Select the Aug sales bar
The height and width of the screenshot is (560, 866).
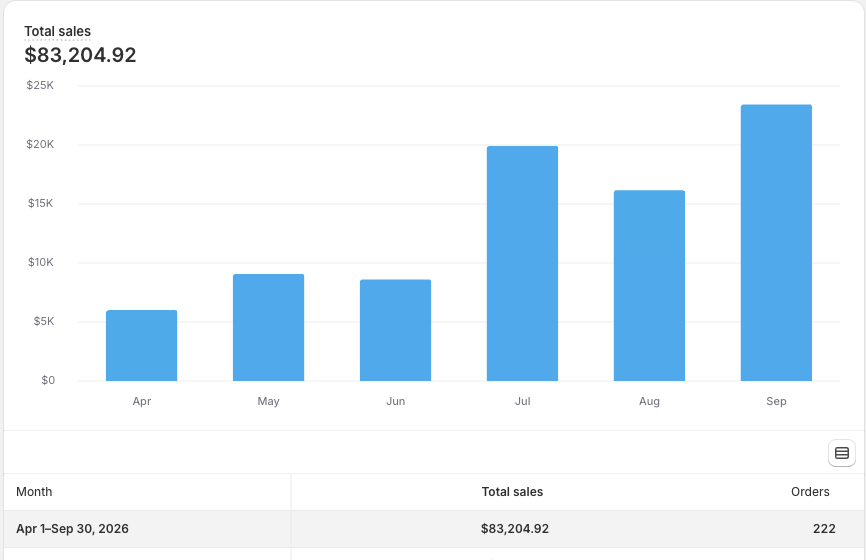click(x=650, y=285)
